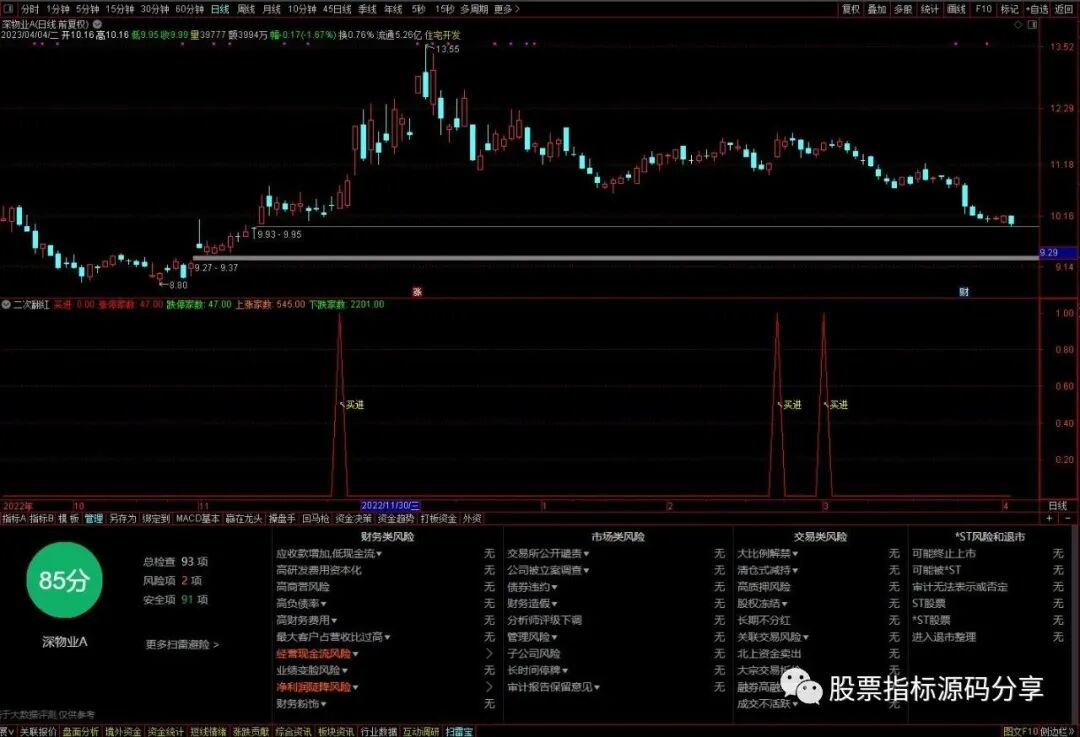Click the 统计 statistics button
The width and height of the screenshot is (1080, 737).
(930, 9)
